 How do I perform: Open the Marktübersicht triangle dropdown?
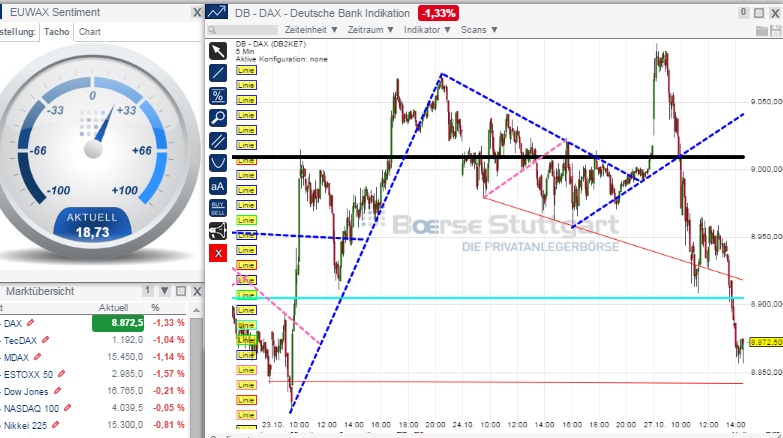(164, 291)
